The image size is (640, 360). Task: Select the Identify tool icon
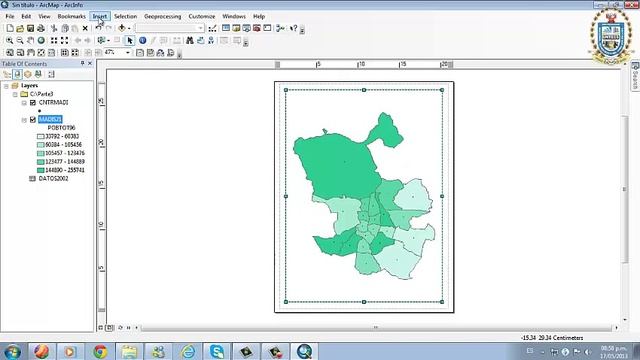(x=142, y=40)
